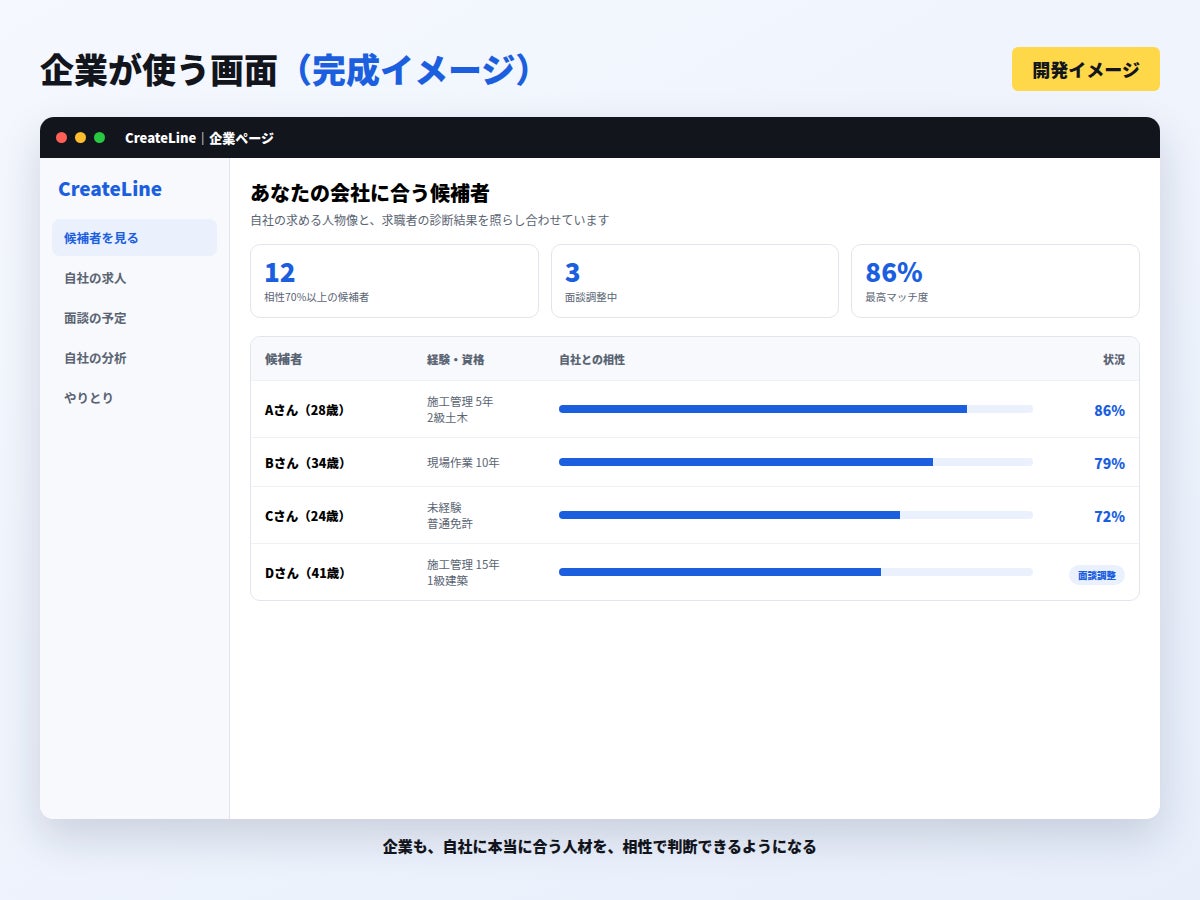Click the CreateLine sidebar logo

[110, 189]
